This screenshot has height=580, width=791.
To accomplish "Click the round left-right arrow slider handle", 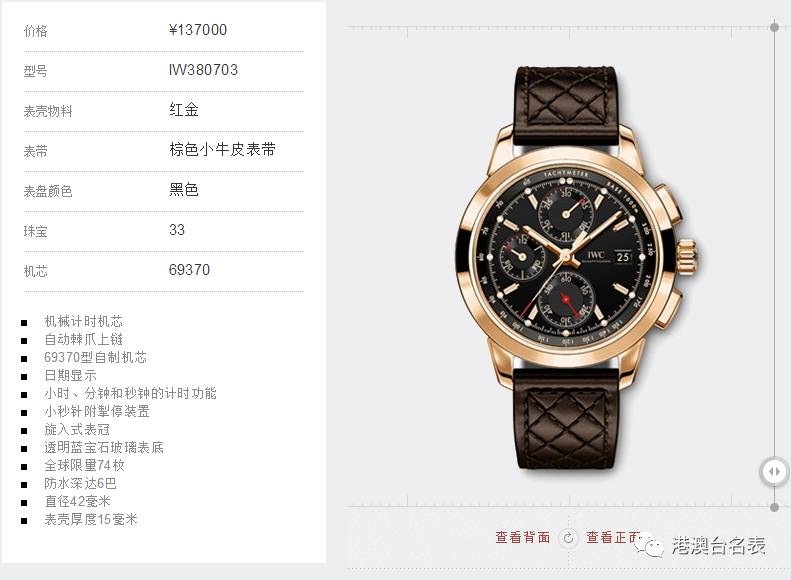I will click(x=774, y=472).
